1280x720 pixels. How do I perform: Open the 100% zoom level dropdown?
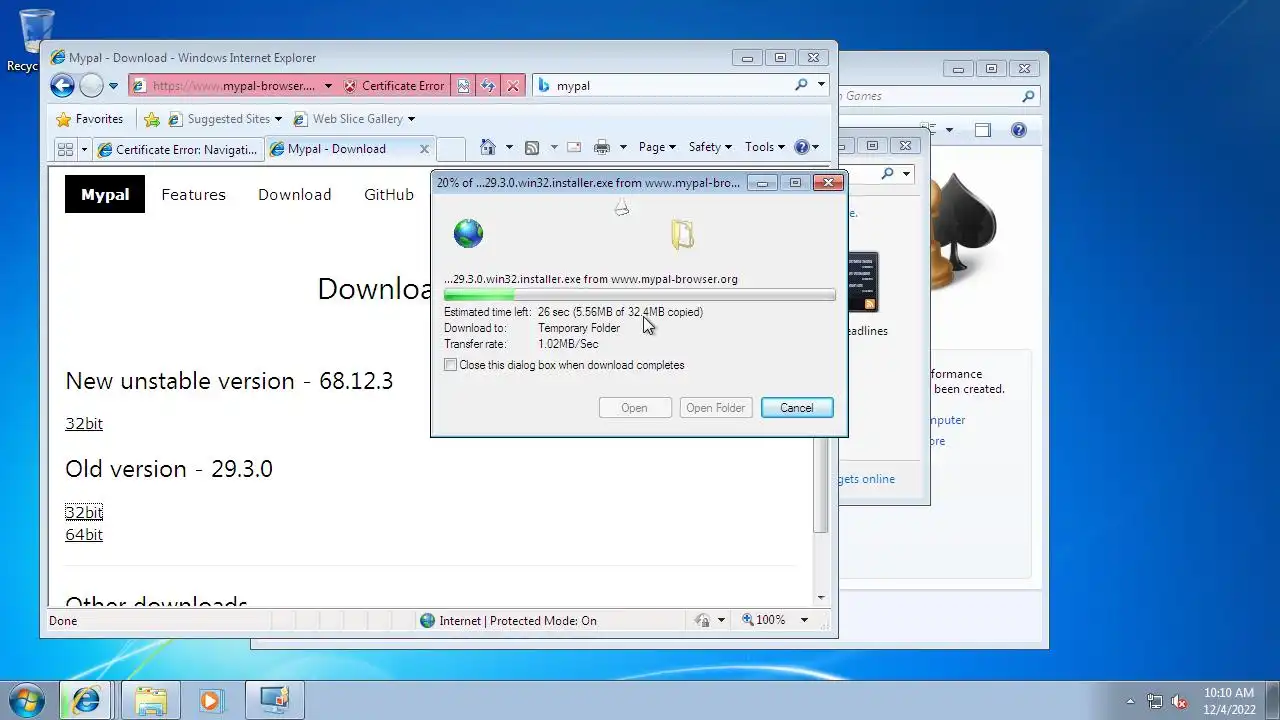[x=803, y=621]
